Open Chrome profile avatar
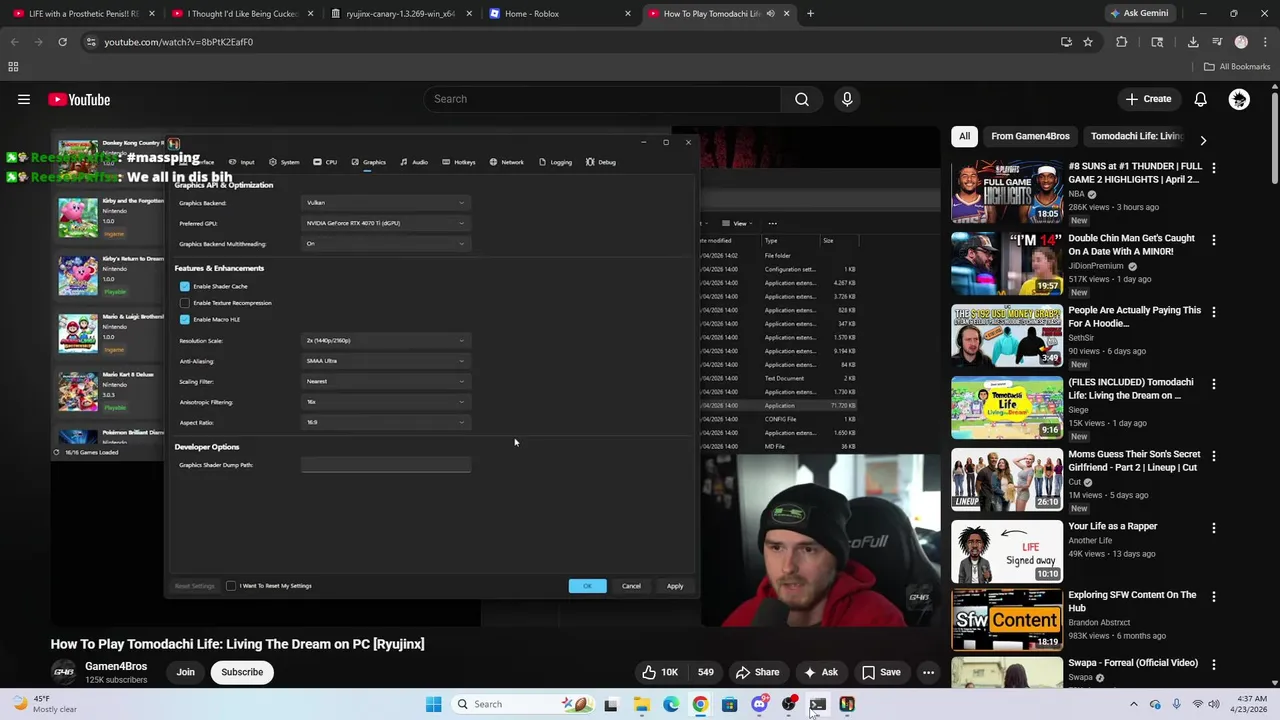 pyautogui.click(x=1241, y=42)
